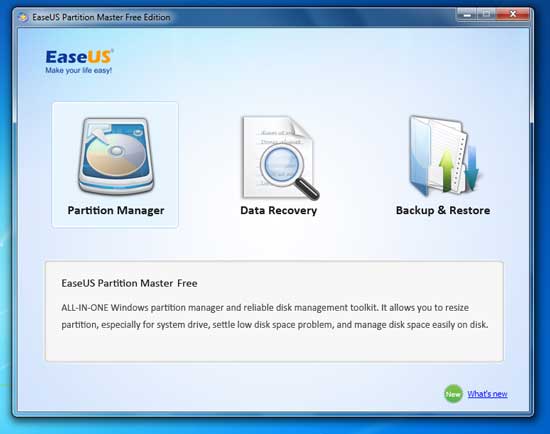The height and width of the screenshot is (434, 550).
Task: Open the Partition Manager hard drive icon
Action: [116, 156]
